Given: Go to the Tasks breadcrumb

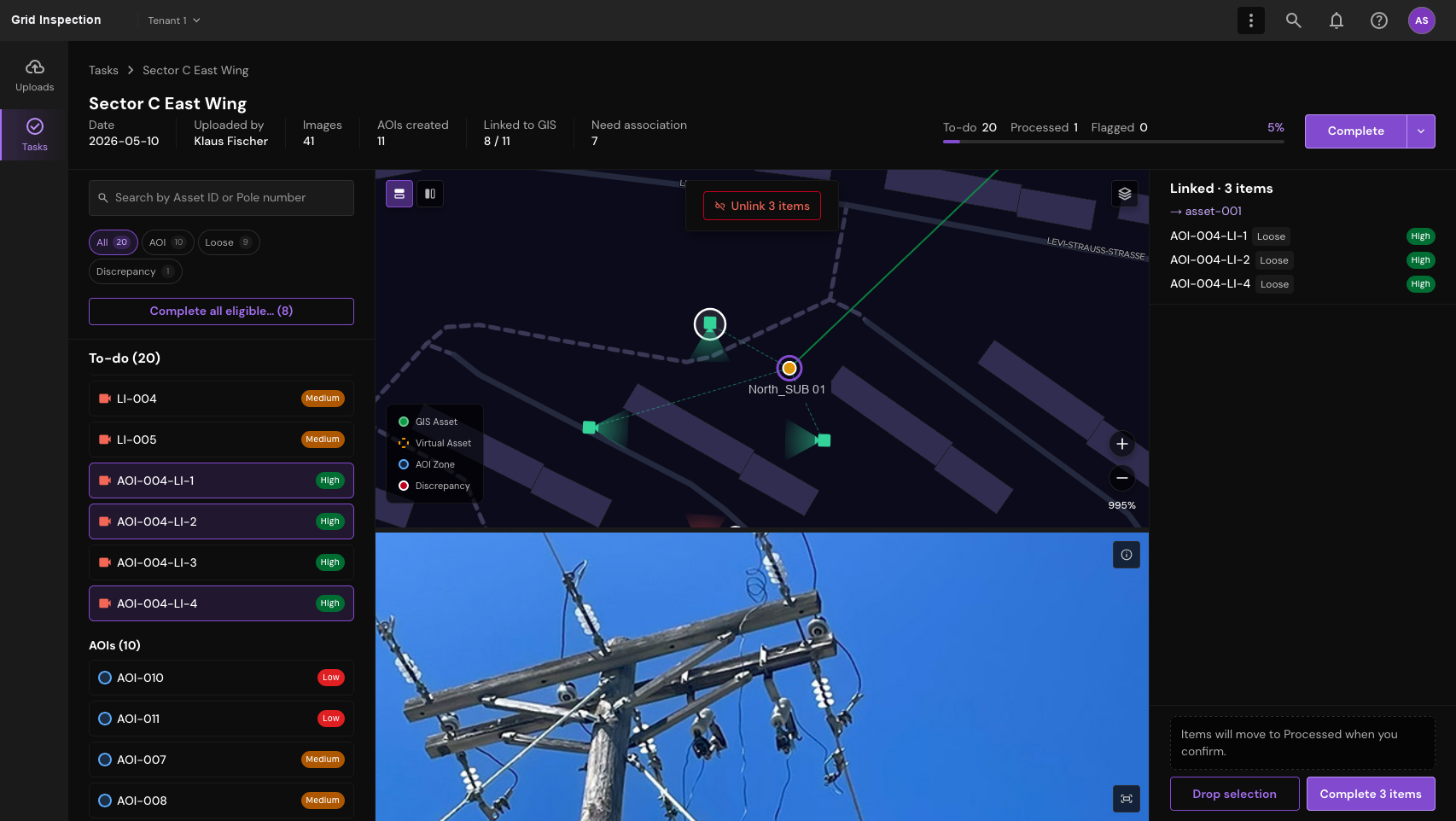Looking at the screenshot, I should (x=103, y=70).
